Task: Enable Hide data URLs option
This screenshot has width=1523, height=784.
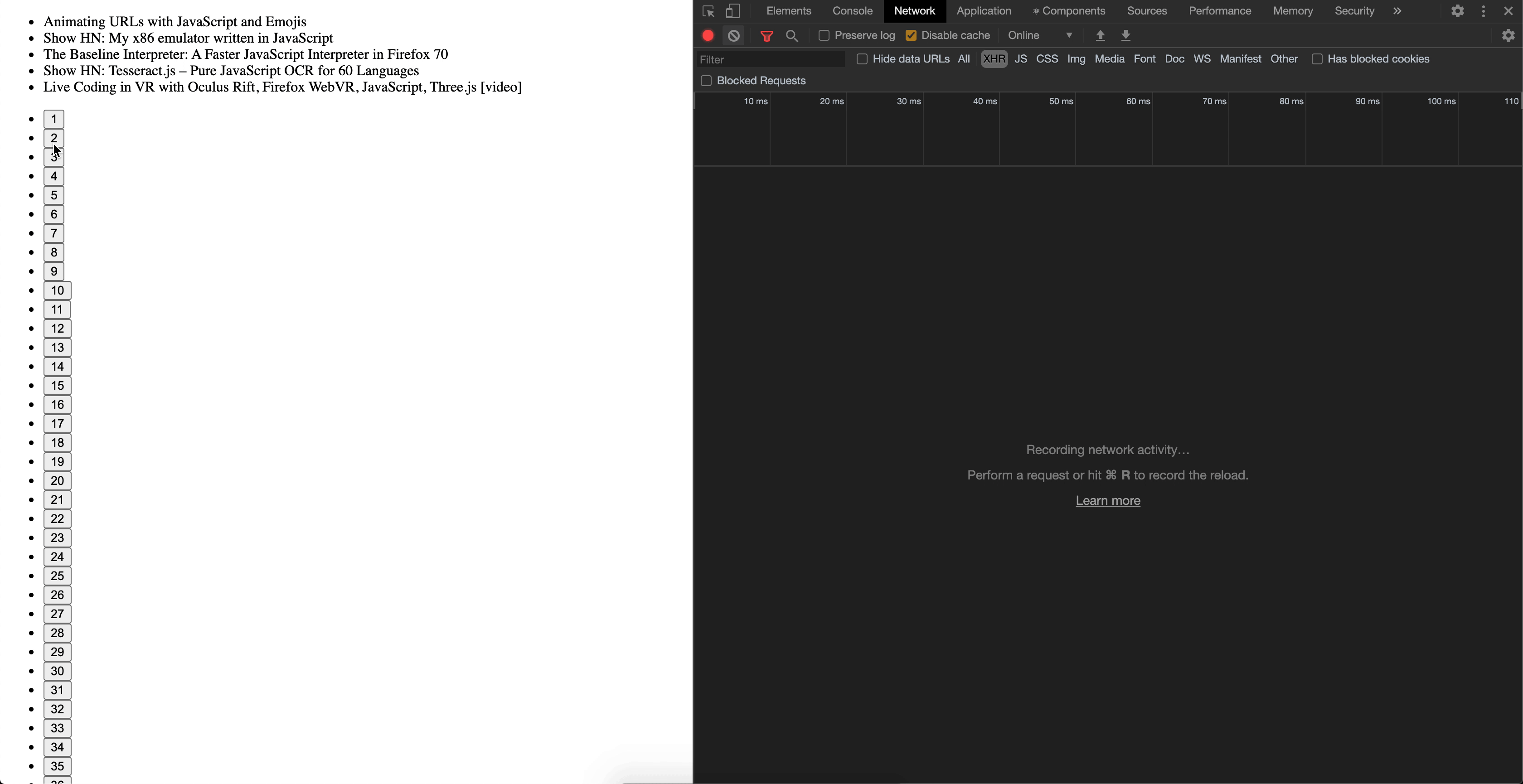Action: (x=861, y=58)
